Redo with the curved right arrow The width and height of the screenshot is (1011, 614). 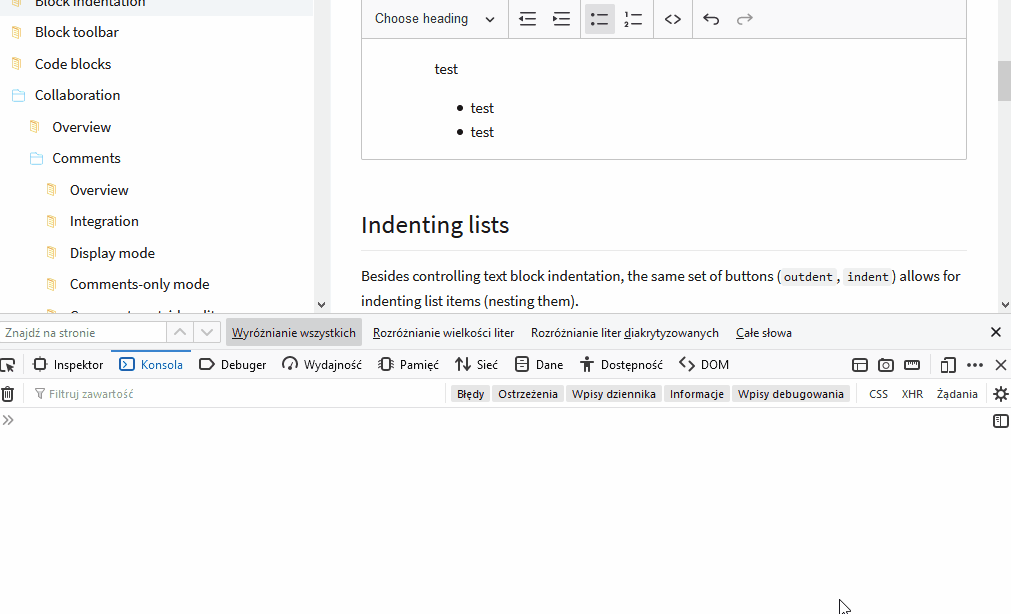[745, 19]
